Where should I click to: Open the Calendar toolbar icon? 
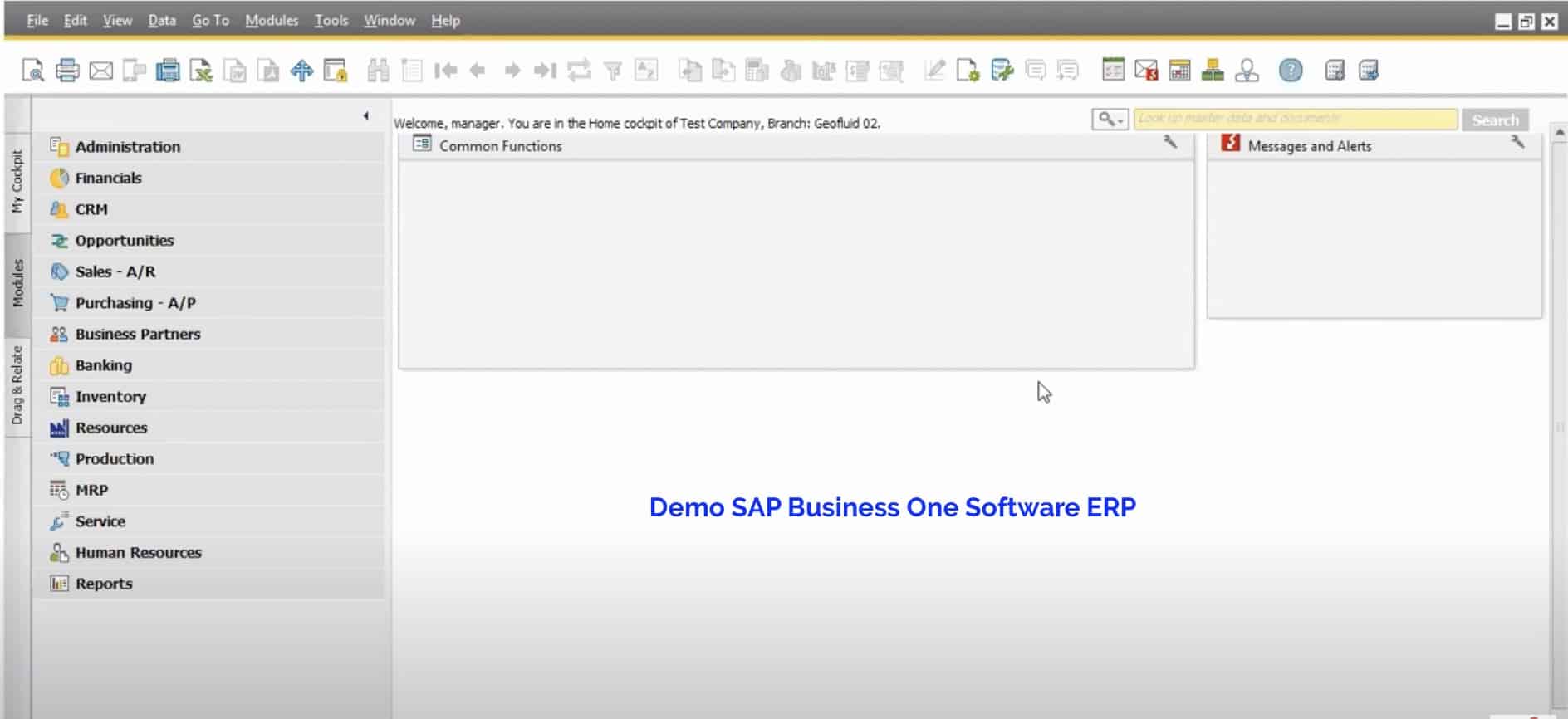click(1179, 71)
